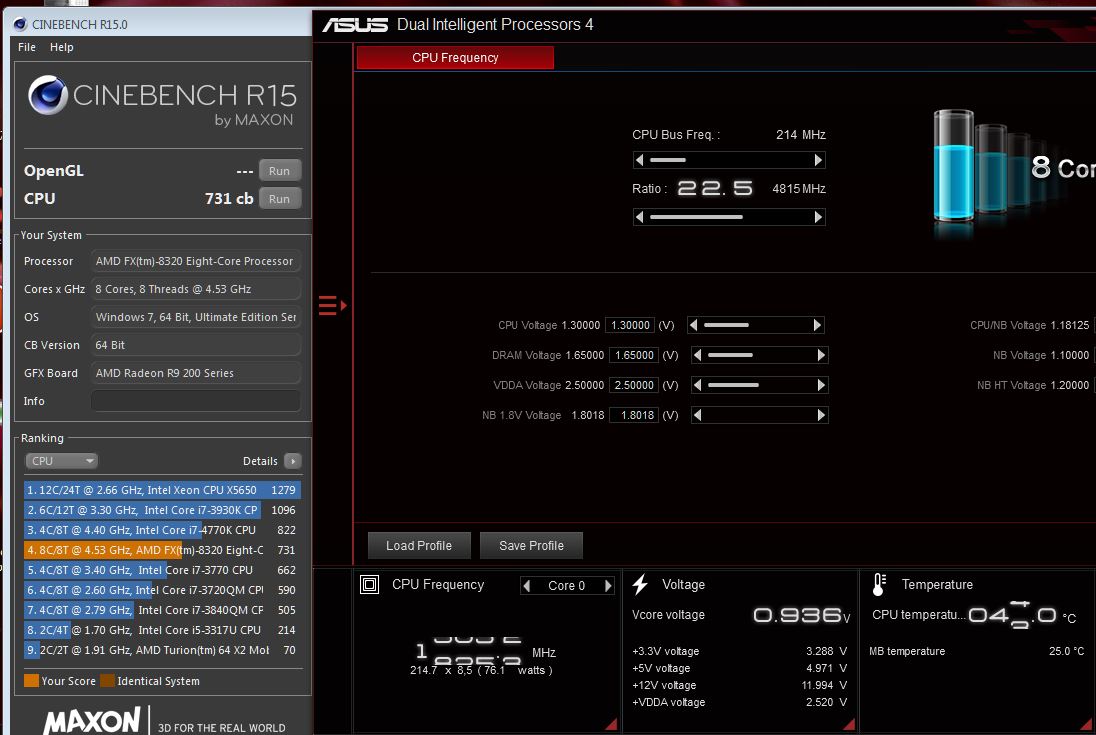This screenshot has width=1096, height=735.
Task: Decrease DRAM Voltage with left arrow
Action: point(698,355)
